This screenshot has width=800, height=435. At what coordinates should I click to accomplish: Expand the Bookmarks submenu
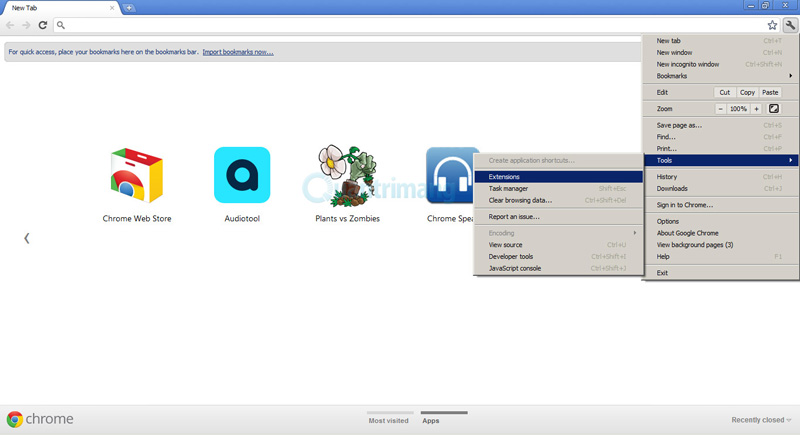720,76
